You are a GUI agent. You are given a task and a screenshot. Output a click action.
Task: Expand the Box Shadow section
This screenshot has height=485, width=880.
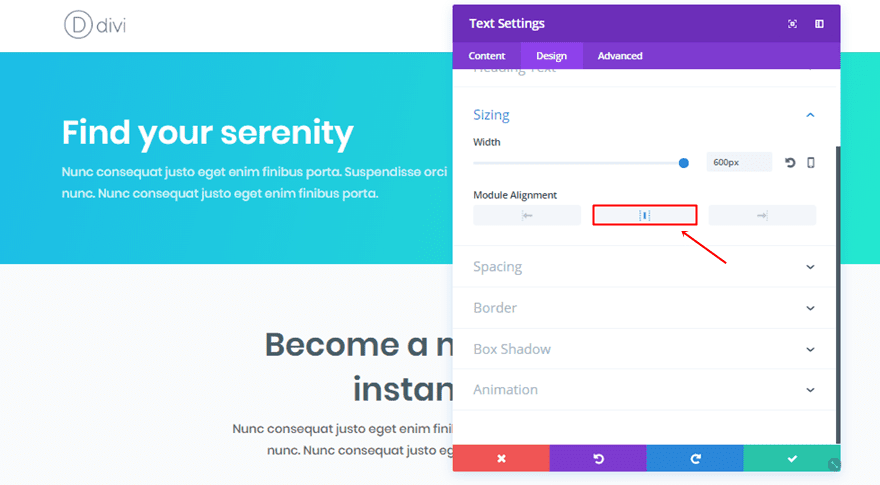click(645, 349)
